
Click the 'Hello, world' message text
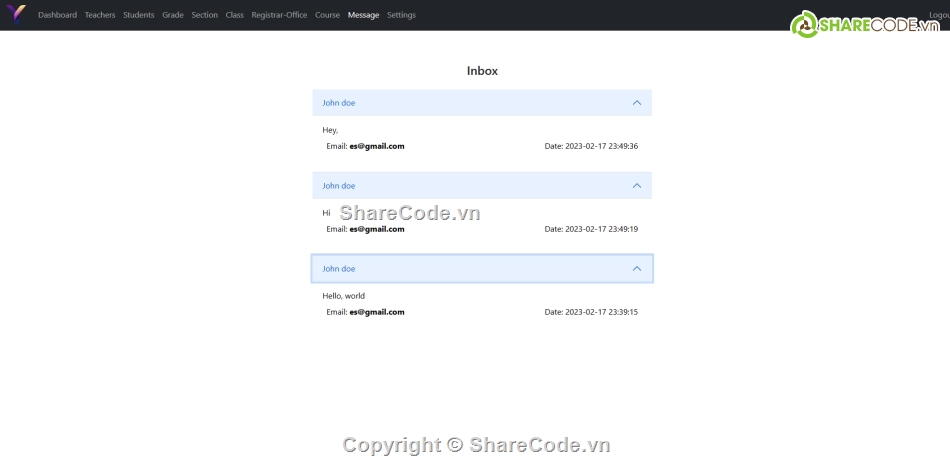(343, 296)
